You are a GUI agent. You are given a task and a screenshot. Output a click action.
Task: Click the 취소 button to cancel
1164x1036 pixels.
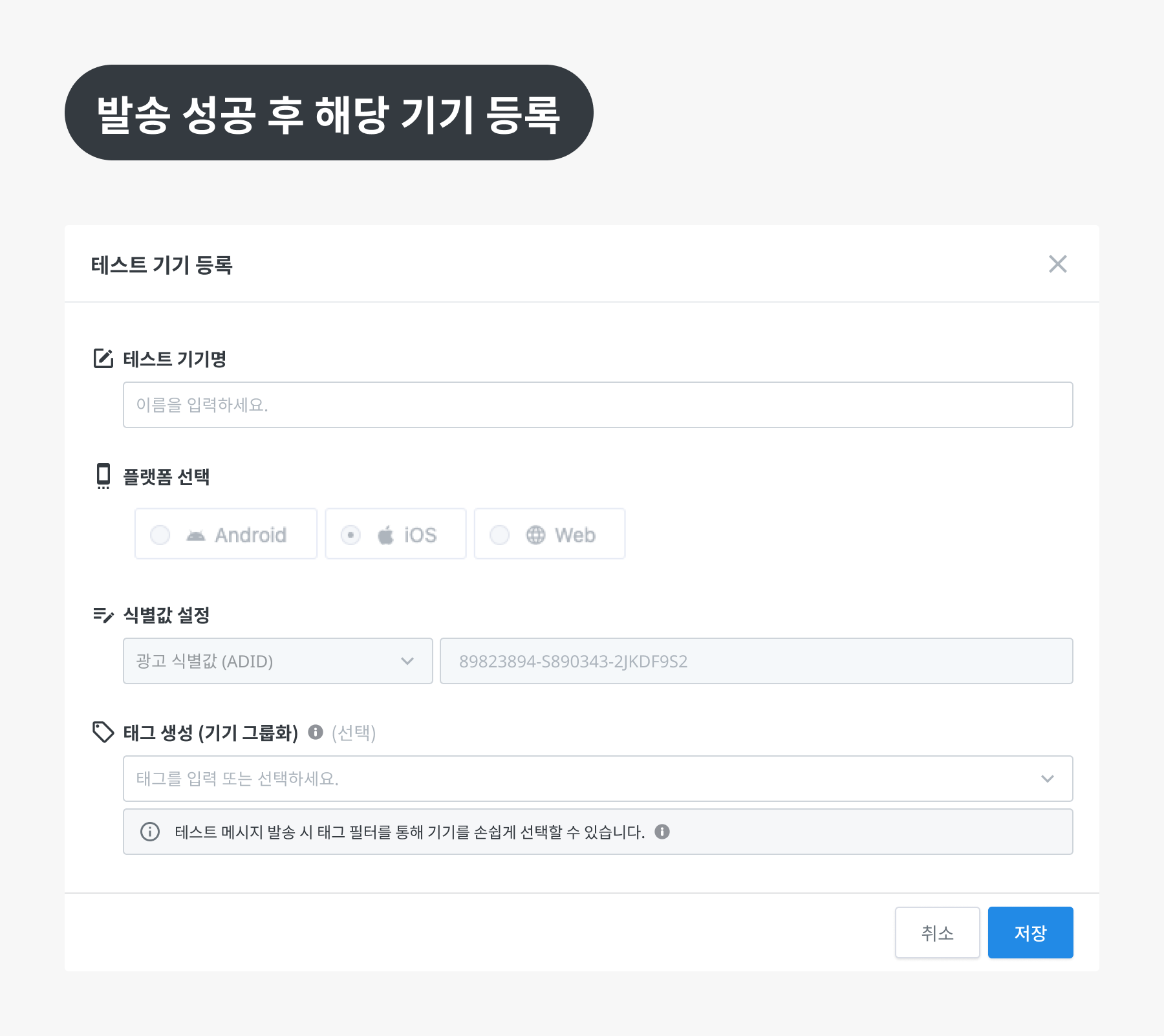[938, 933]
